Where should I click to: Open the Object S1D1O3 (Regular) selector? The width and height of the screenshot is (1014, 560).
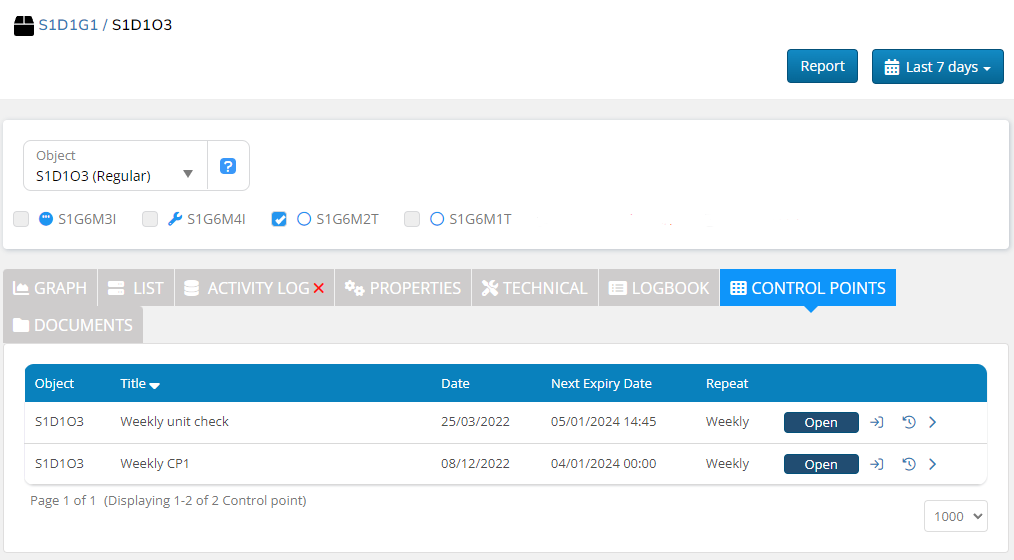(115, 166)
